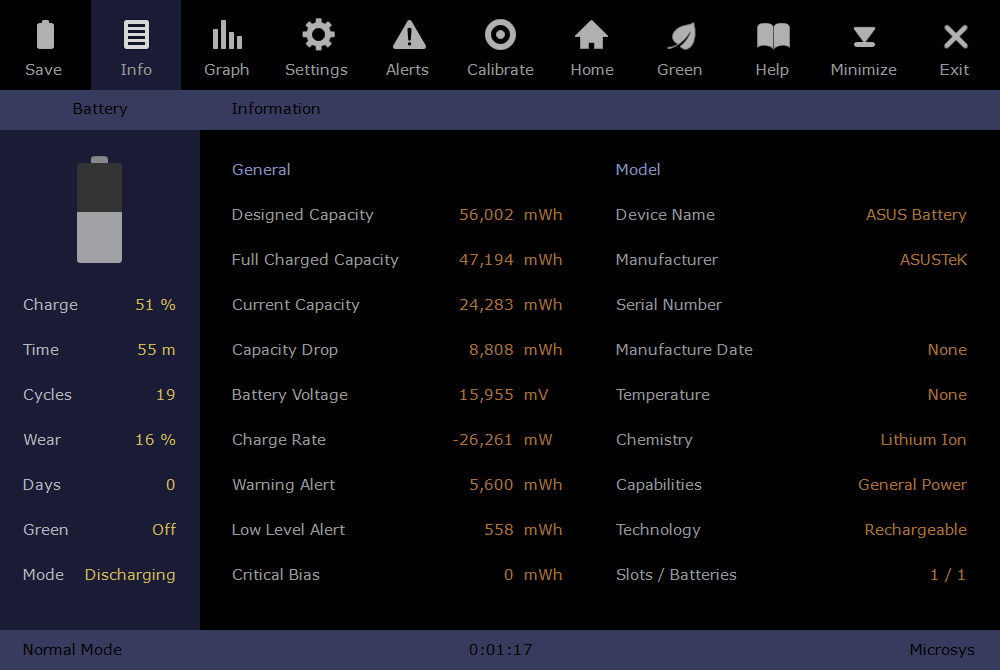Click the Discharging mode value
The height and width of the screenshot is (670, 1000).
point(130,575)
